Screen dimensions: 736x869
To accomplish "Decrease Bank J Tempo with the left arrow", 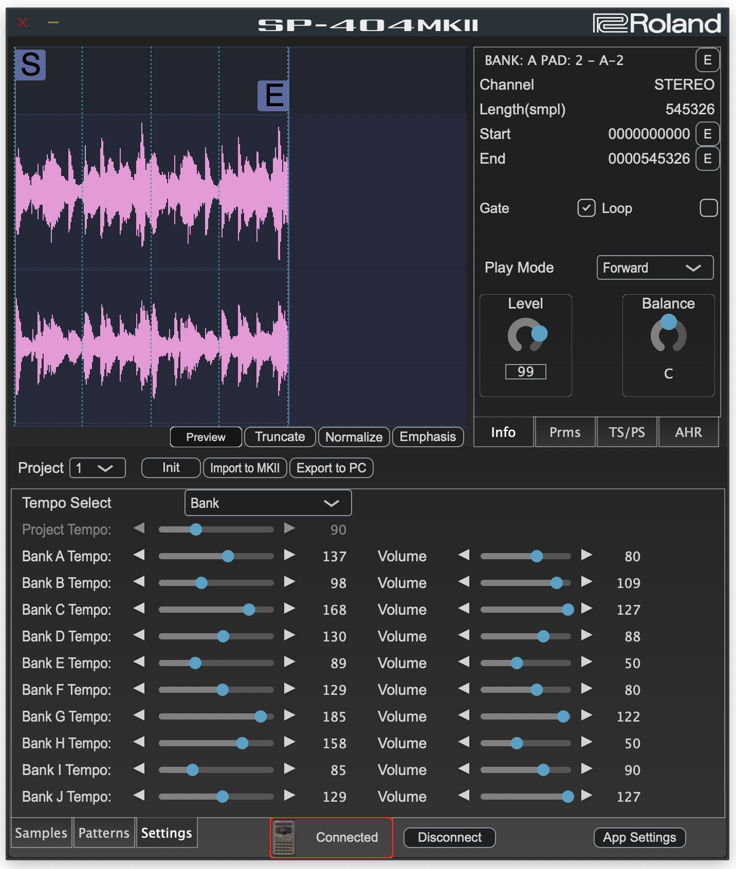I will tap(140, 795).
